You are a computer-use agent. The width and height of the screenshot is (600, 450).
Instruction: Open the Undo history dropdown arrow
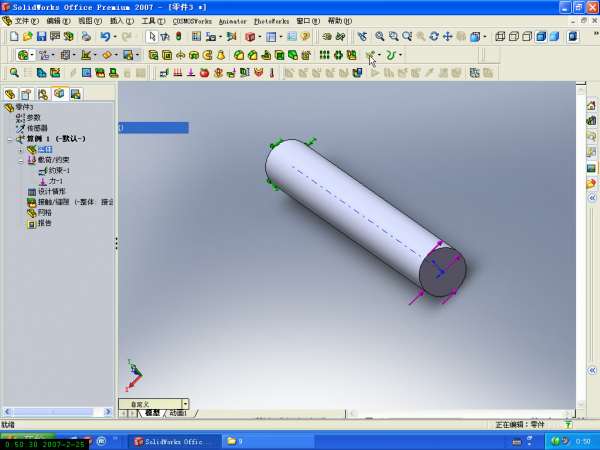coord(115,37)
